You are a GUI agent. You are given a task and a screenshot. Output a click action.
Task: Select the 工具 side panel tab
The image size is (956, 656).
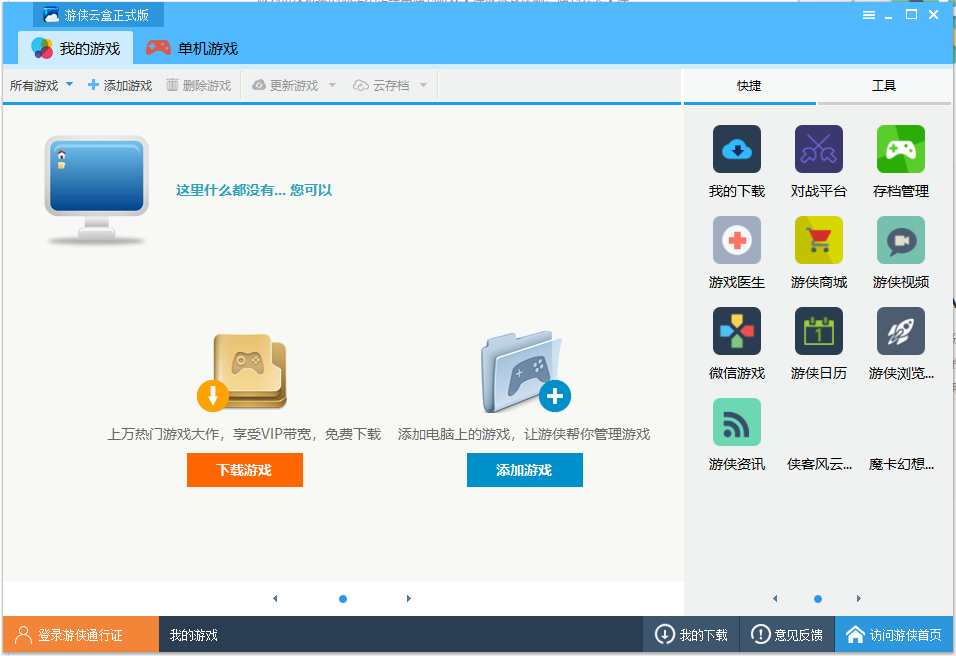[883, 86]
